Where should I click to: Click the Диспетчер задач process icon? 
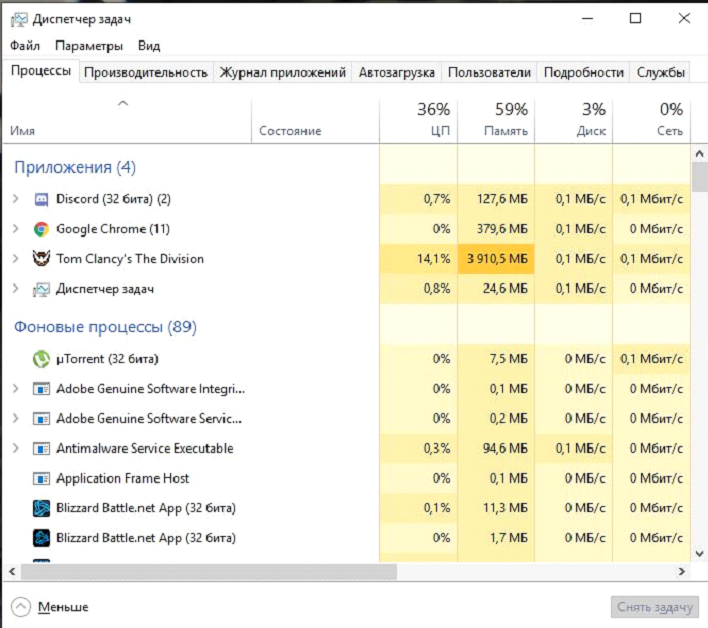point(42,289)
